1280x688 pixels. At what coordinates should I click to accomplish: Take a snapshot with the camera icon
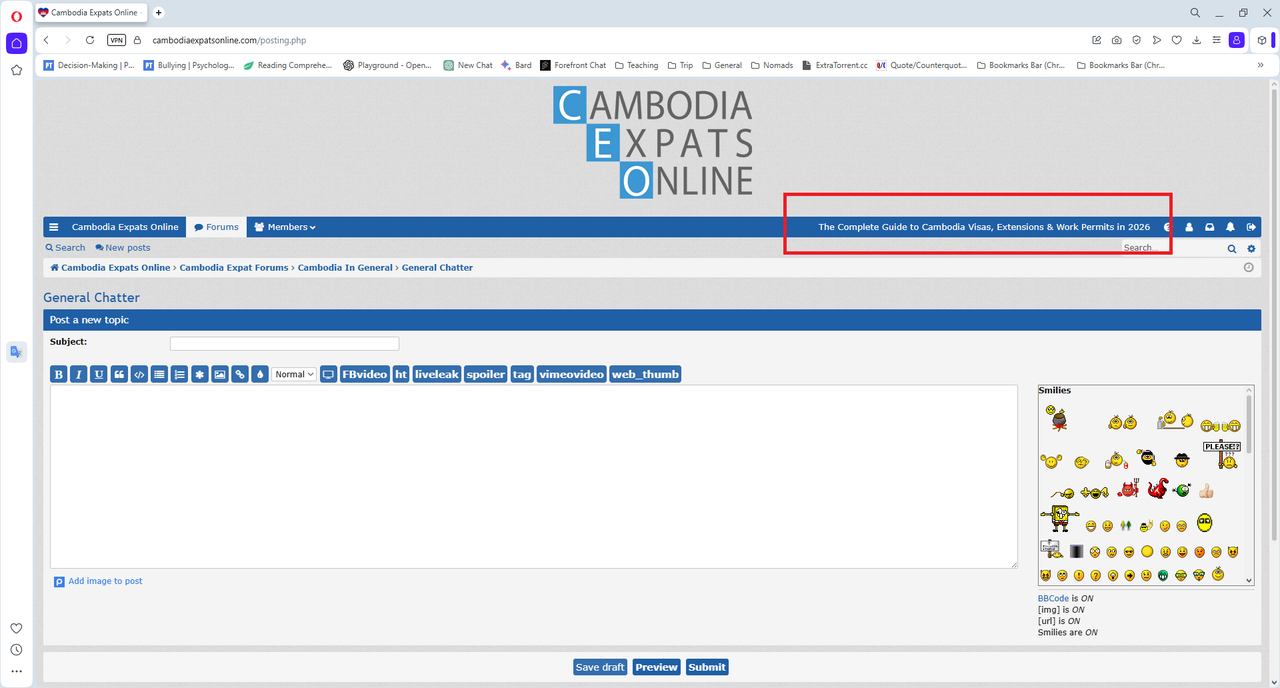coord(1116,40)
